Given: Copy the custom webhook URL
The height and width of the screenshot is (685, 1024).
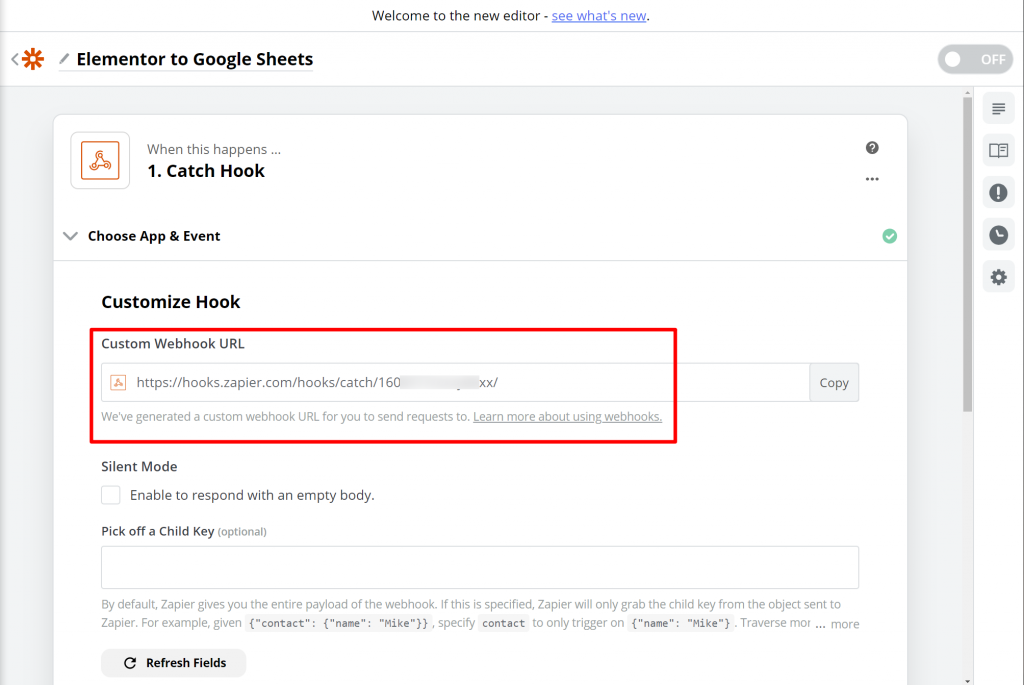Looking at the screenshot, I should coord(833,383).
